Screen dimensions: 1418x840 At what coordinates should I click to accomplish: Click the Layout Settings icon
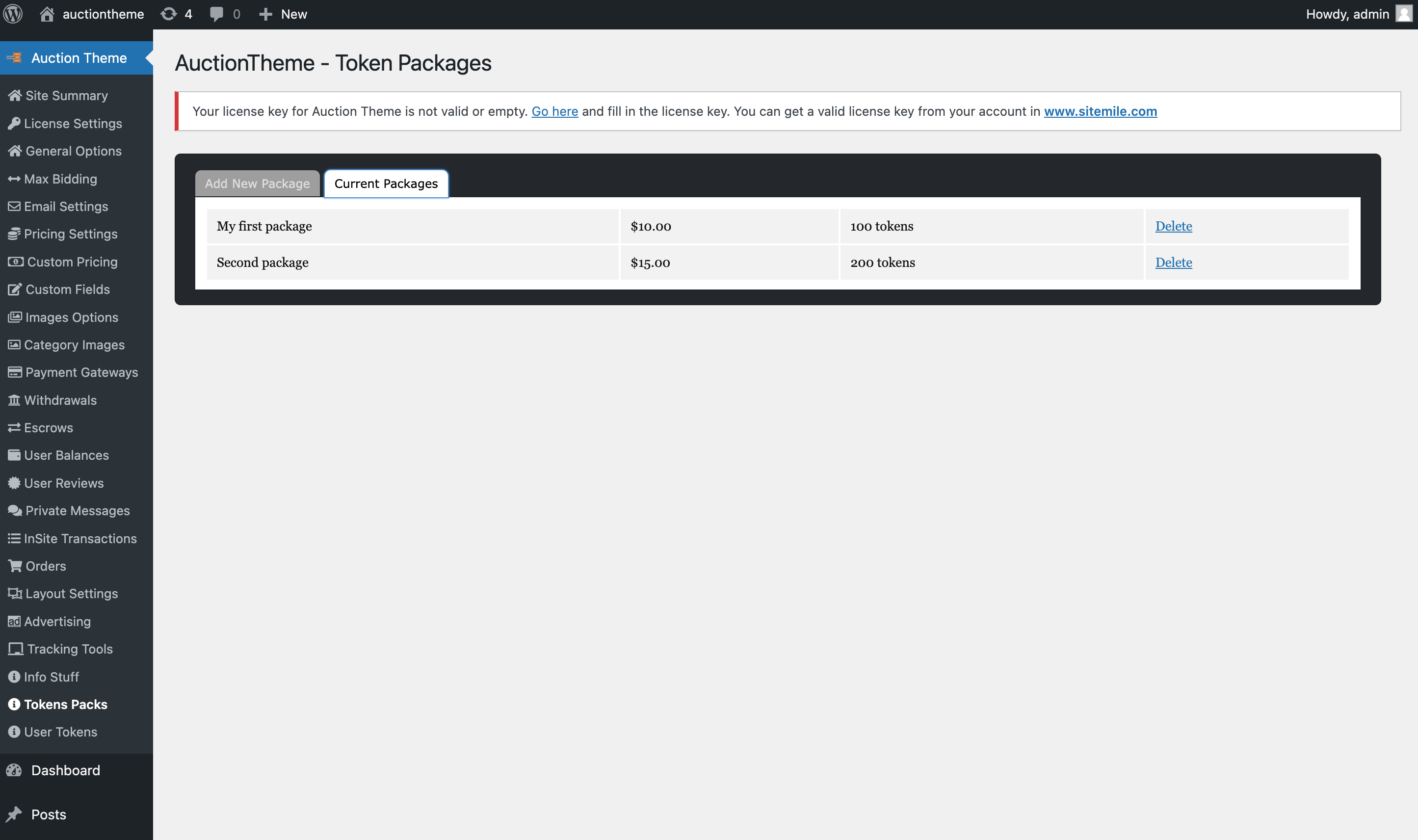pyautogui.click(x=15, y=593)
